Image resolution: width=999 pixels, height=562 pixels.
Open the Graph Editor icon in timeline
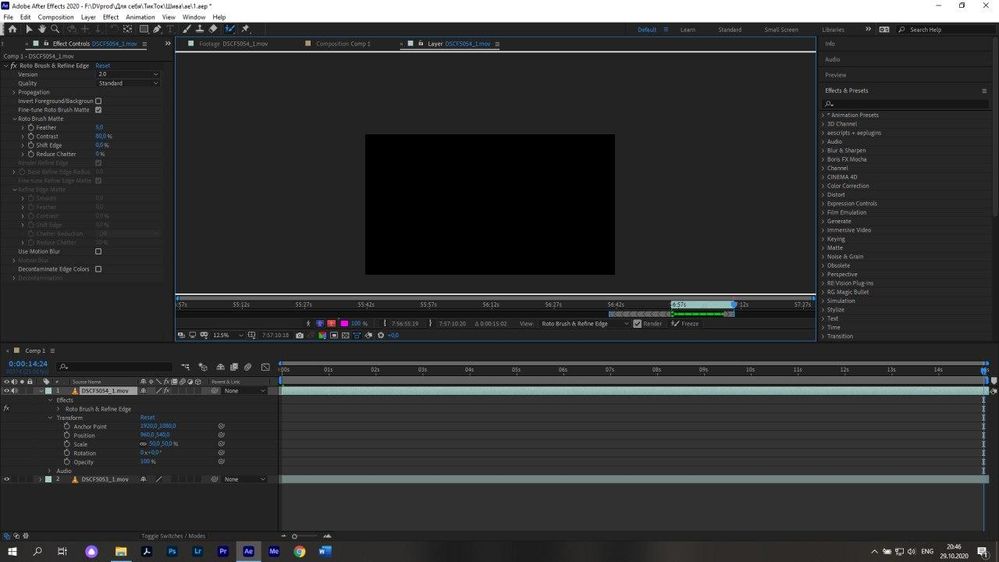[x=266, y=367]
